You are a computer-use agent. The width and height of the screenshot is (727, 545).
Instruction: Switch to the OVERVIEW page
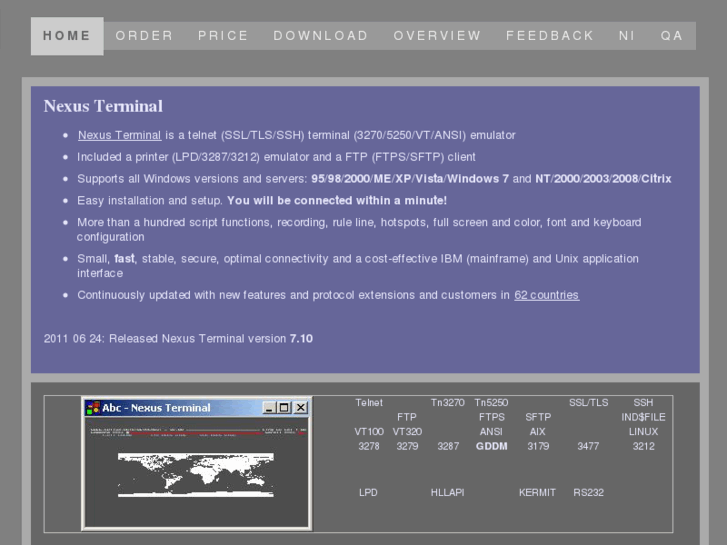coord(437,36)
